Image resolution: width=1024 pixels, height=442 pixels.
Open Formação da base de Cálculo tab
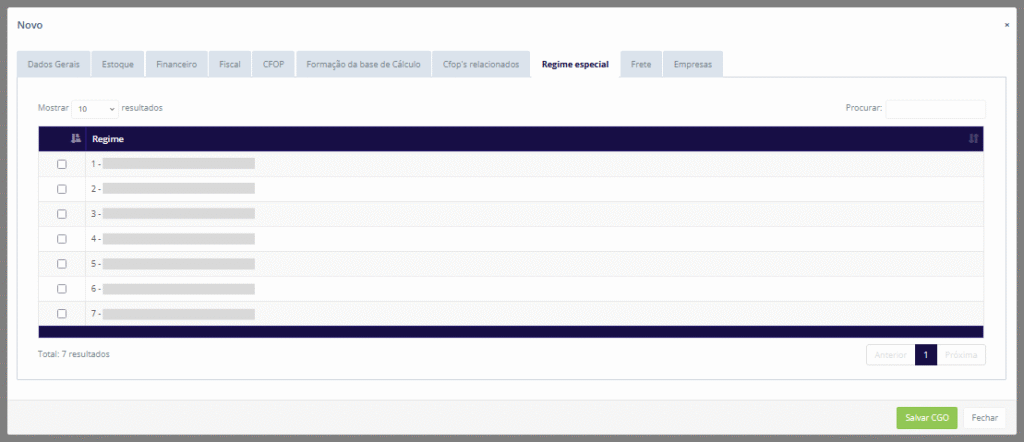click(360, 64)
